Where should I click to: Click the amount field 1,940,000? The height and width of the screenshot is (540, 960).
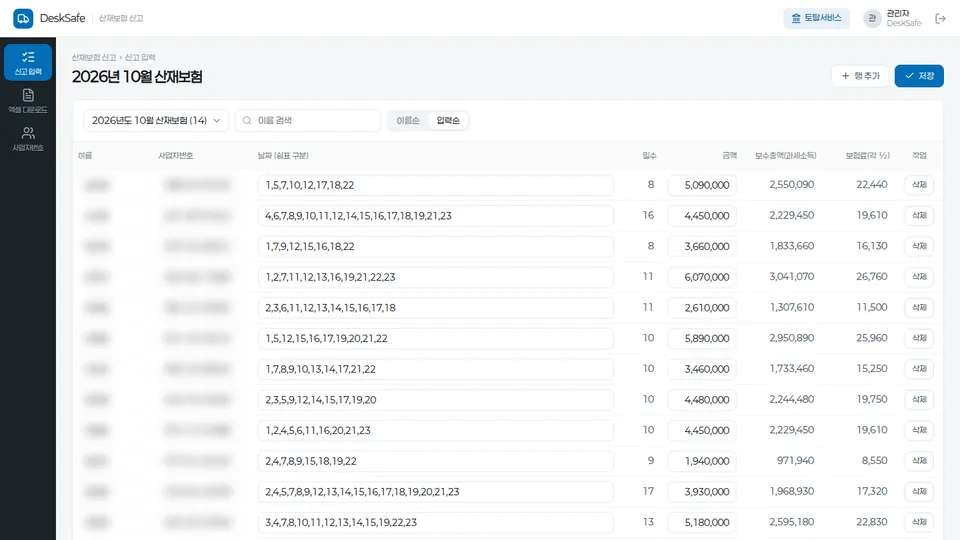(702, 461)
